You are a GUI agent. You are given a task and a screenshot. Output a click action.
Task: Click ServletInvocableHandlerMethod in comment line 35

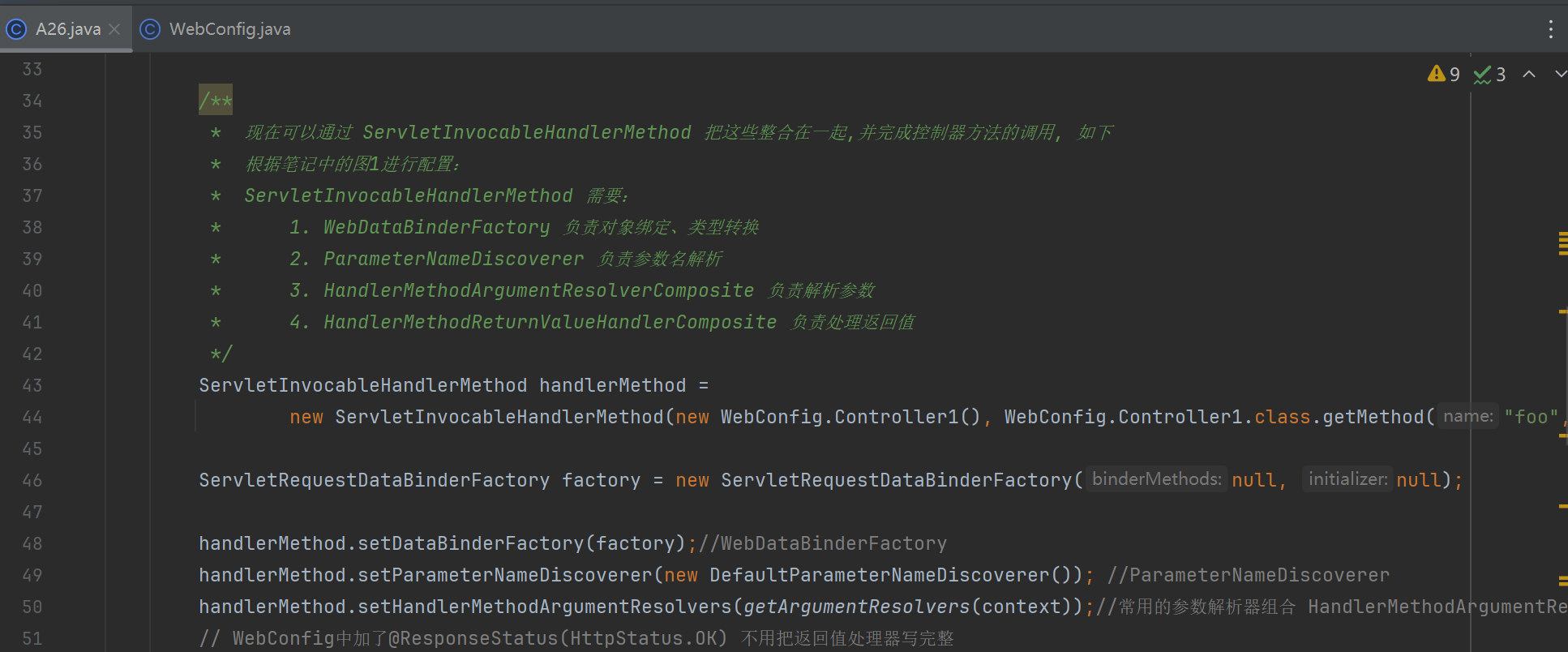(527, 132)
